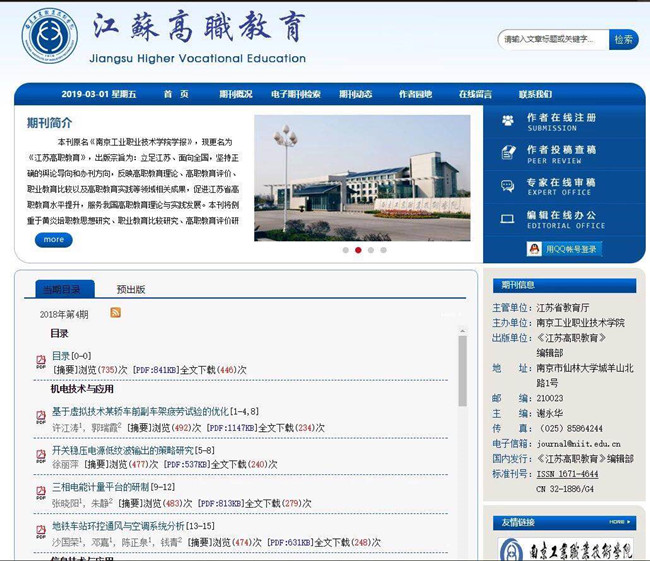Click the laptop icon for 编辑在线办公
This screenshot has width=650, height=561.
507,219
